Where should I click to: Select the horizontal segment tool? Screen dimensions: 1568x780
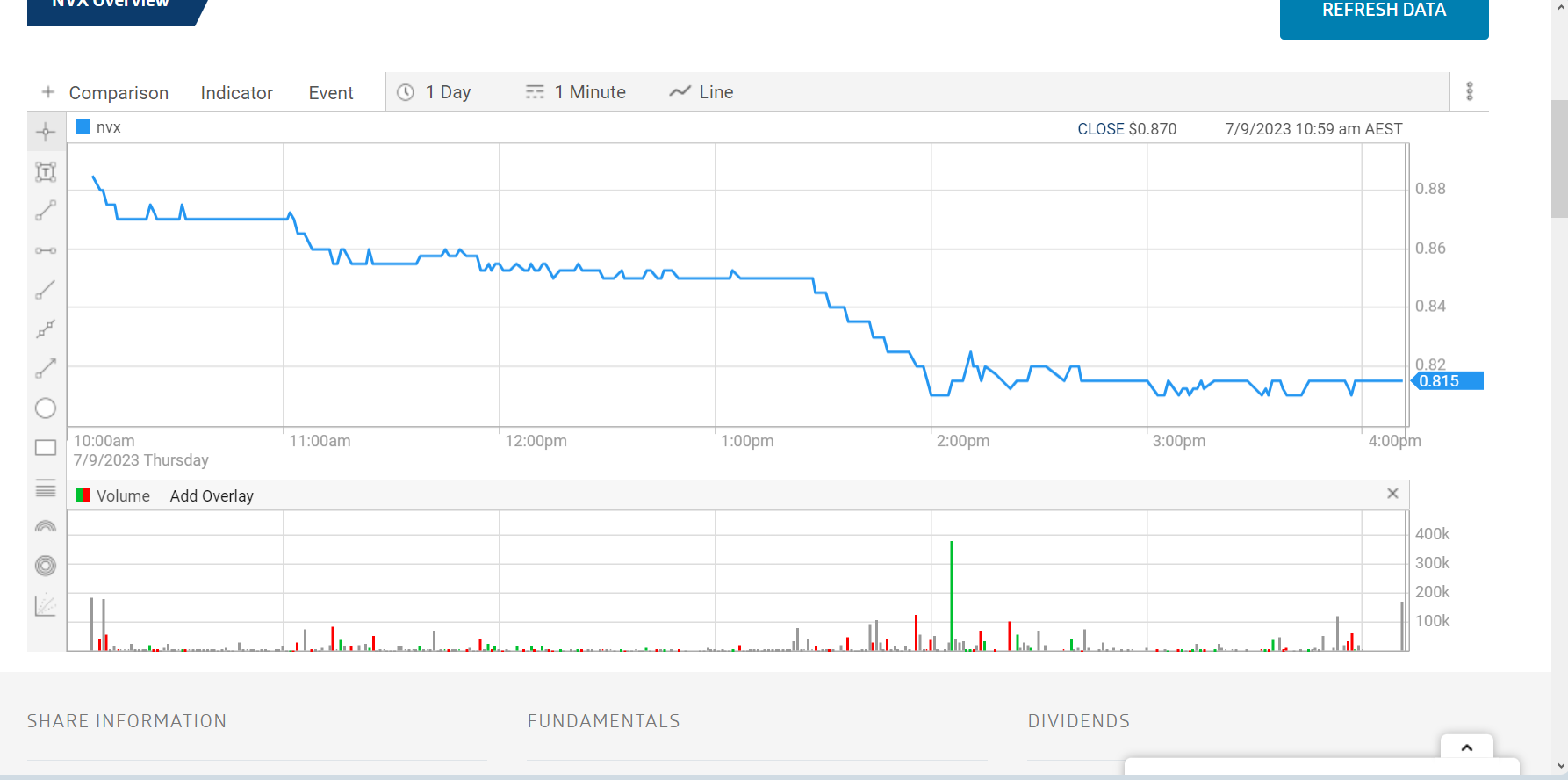[x=46, y=250]
